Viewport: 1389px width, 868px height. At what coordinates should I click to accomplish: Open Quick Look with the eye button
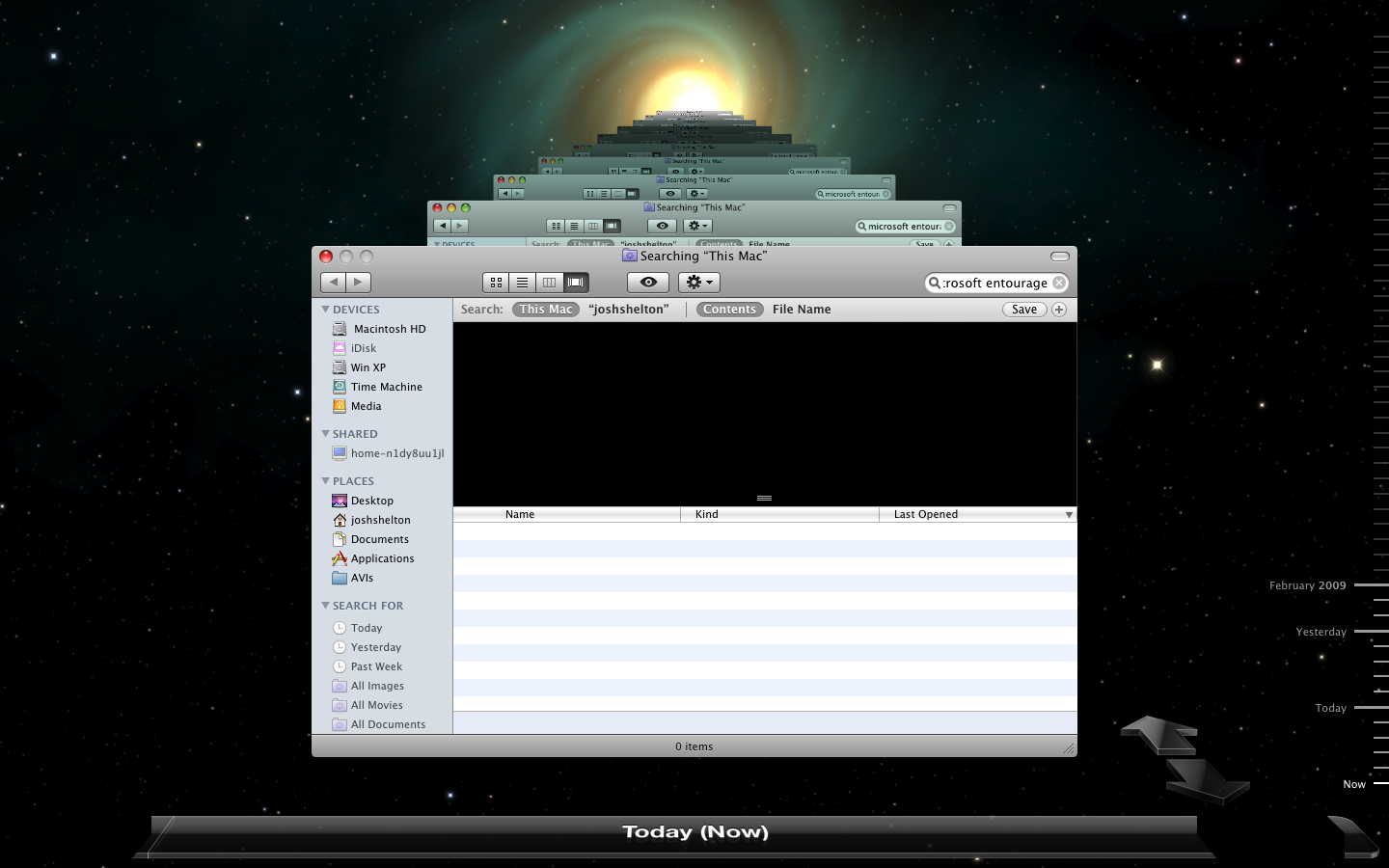(648, 283)
